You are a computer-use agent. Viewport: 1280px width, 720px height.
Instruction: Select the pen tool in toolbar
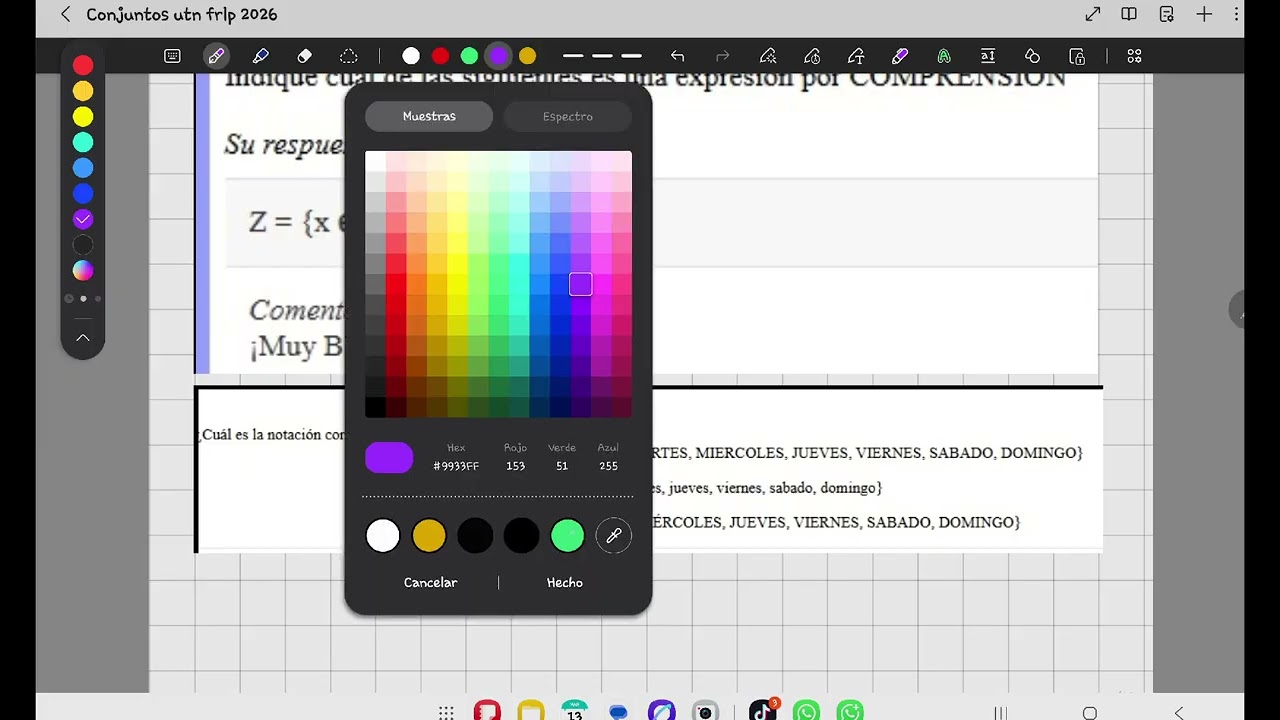pyautogui.click(x=216, y=56)
